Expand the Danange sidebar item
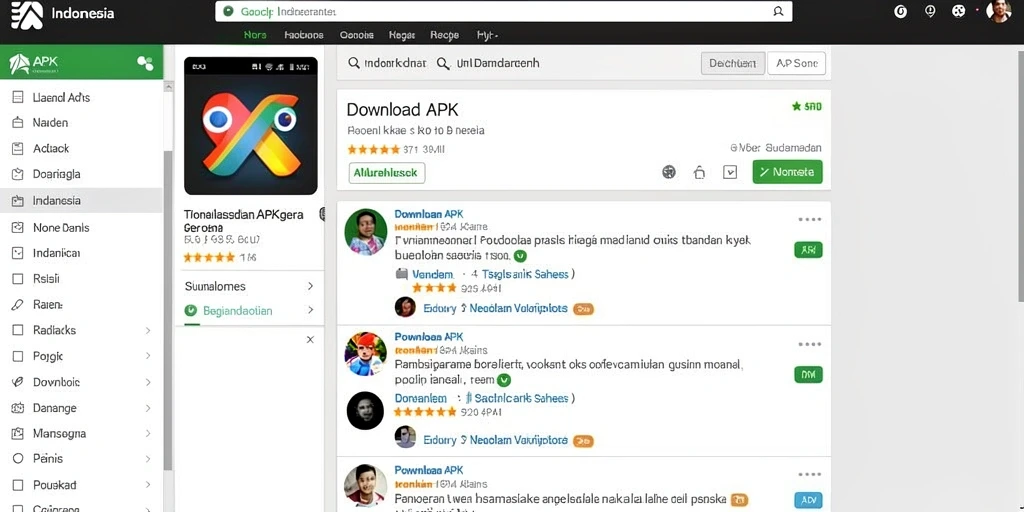Viewport: 1024px width, 512px height. click(148, 408)
